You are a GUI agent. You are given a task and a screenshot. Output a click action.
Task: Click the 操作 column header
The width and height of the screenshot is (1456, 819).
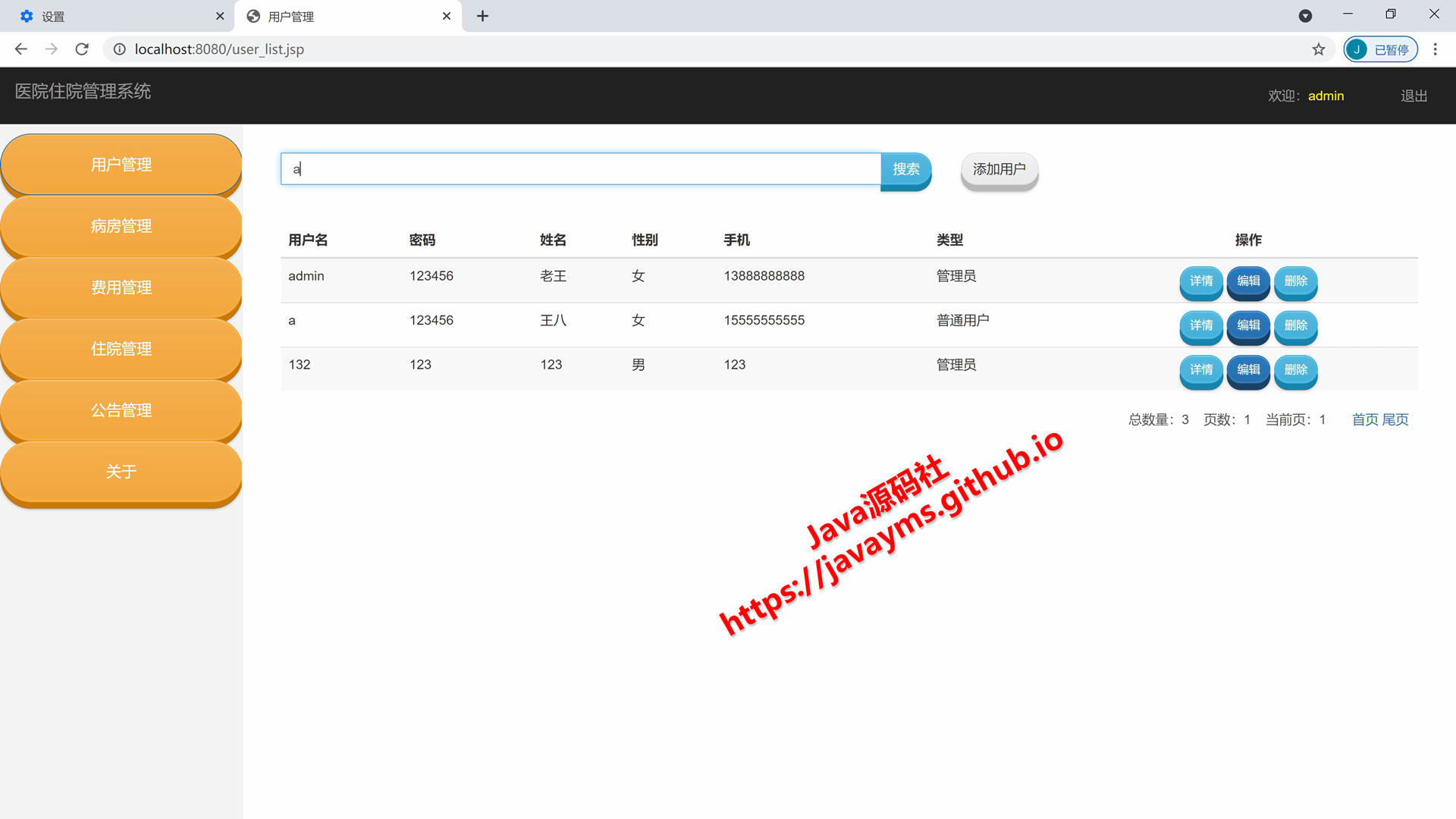1248,240
